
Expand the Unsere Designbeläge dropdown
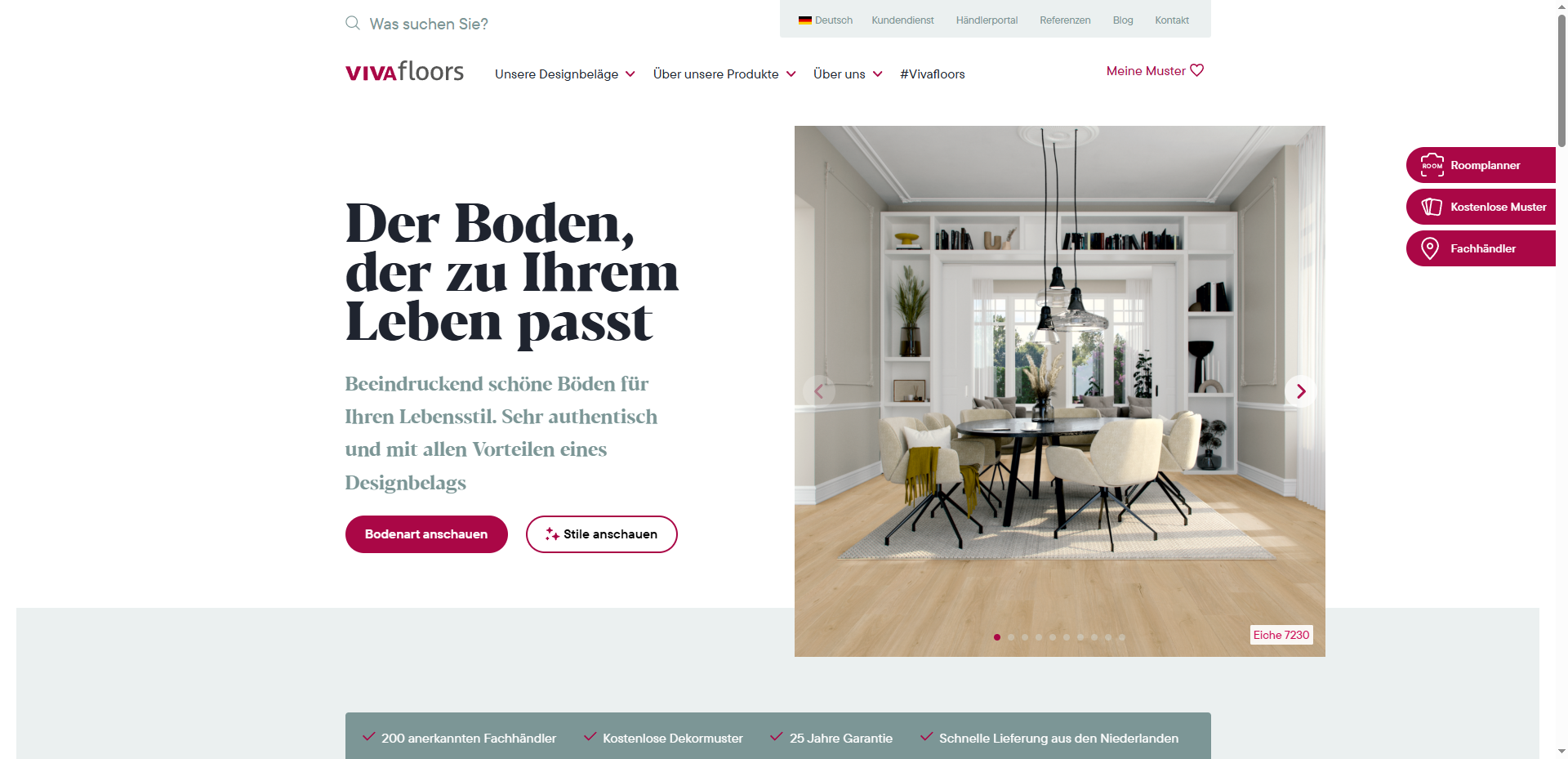[565, 74]
